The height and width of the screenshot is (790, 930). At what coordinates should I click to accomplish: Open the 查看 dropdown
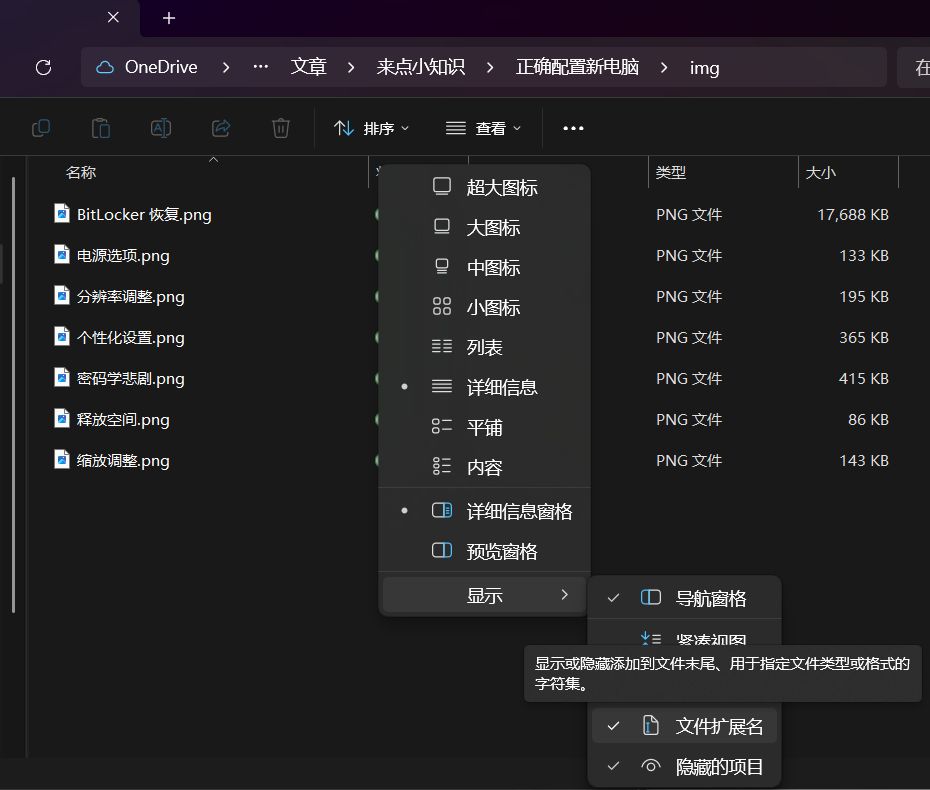(483, 128)
